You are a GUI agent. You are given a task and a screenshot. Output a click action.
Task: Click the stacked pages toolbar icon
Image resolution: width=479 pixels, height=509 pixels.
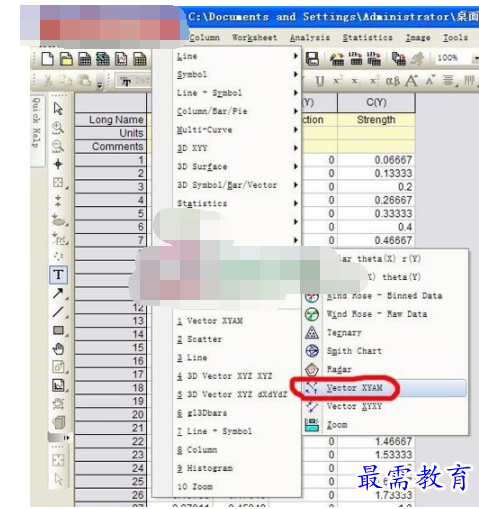398,59
